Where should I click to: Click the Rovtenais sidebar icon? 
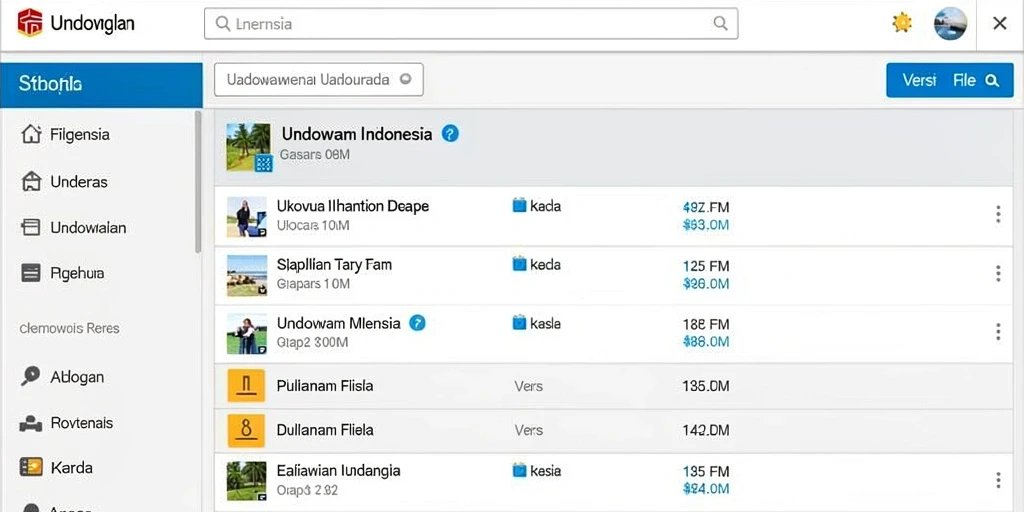coord(31,423)
